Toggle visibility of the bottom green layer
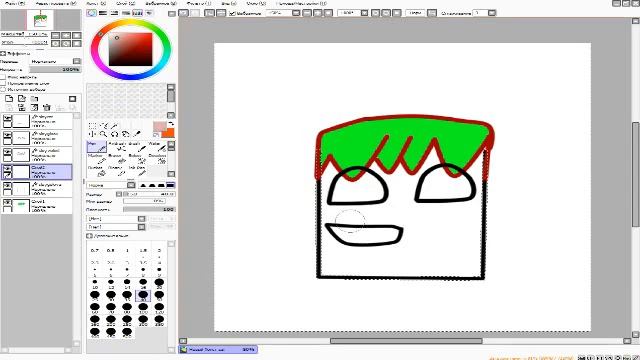 [x=7, y=202]
